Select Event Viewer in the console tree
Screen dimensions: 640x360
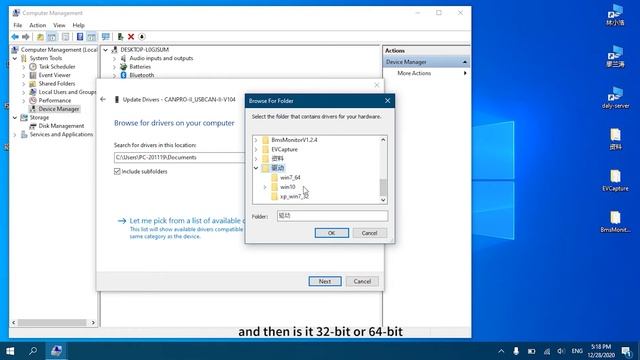[x=54, y=75]
